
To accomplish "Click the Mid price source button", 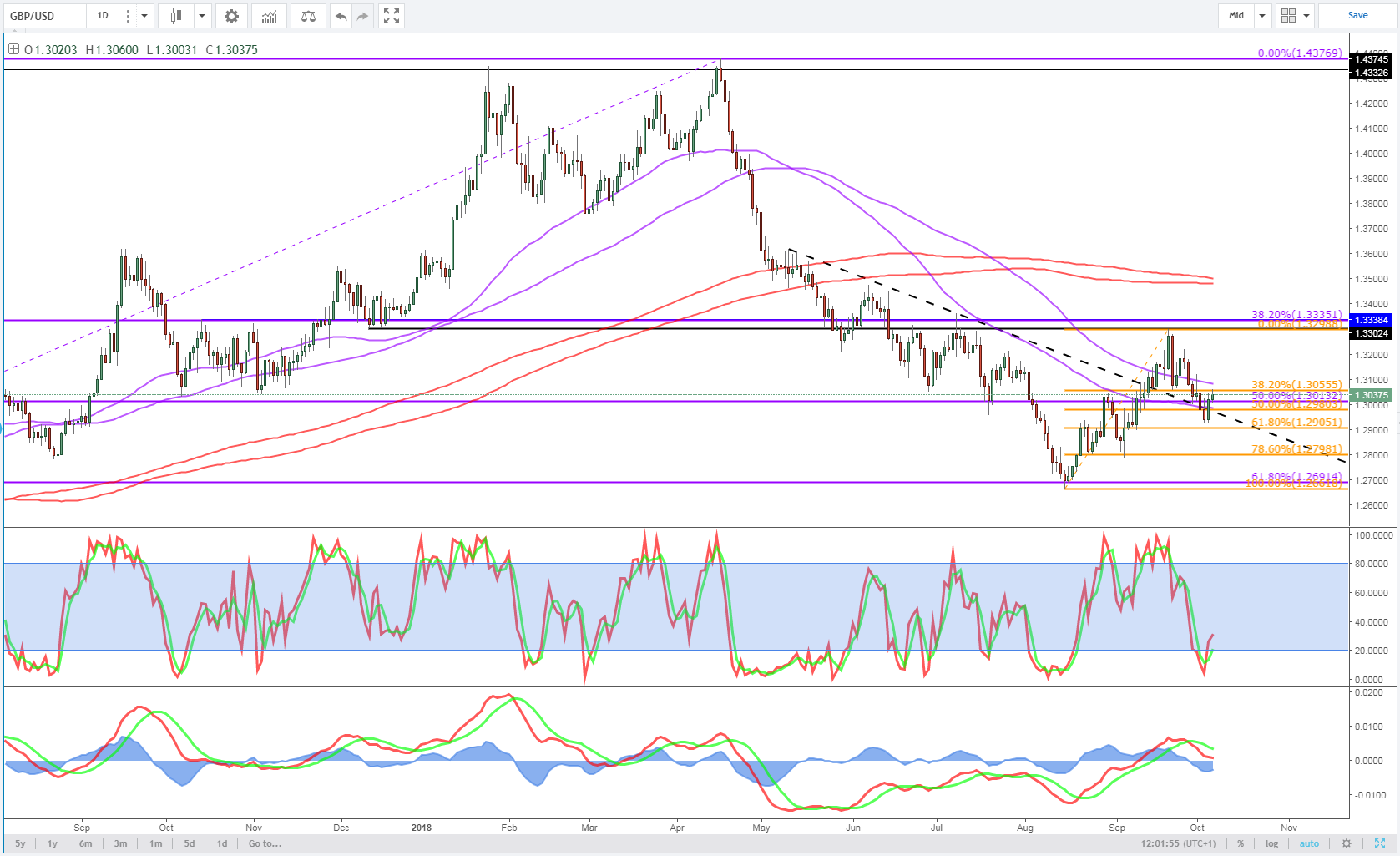I will tap(1236, 15).
